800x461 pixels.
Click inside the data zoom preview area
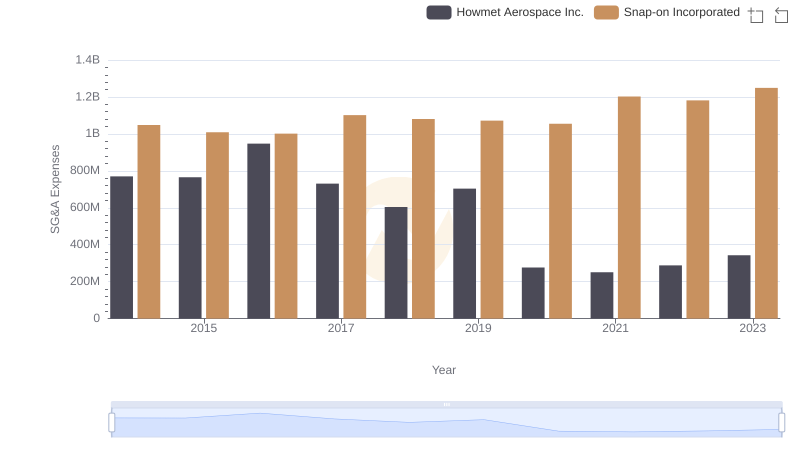pyautogui.click(x=446, y=423)
